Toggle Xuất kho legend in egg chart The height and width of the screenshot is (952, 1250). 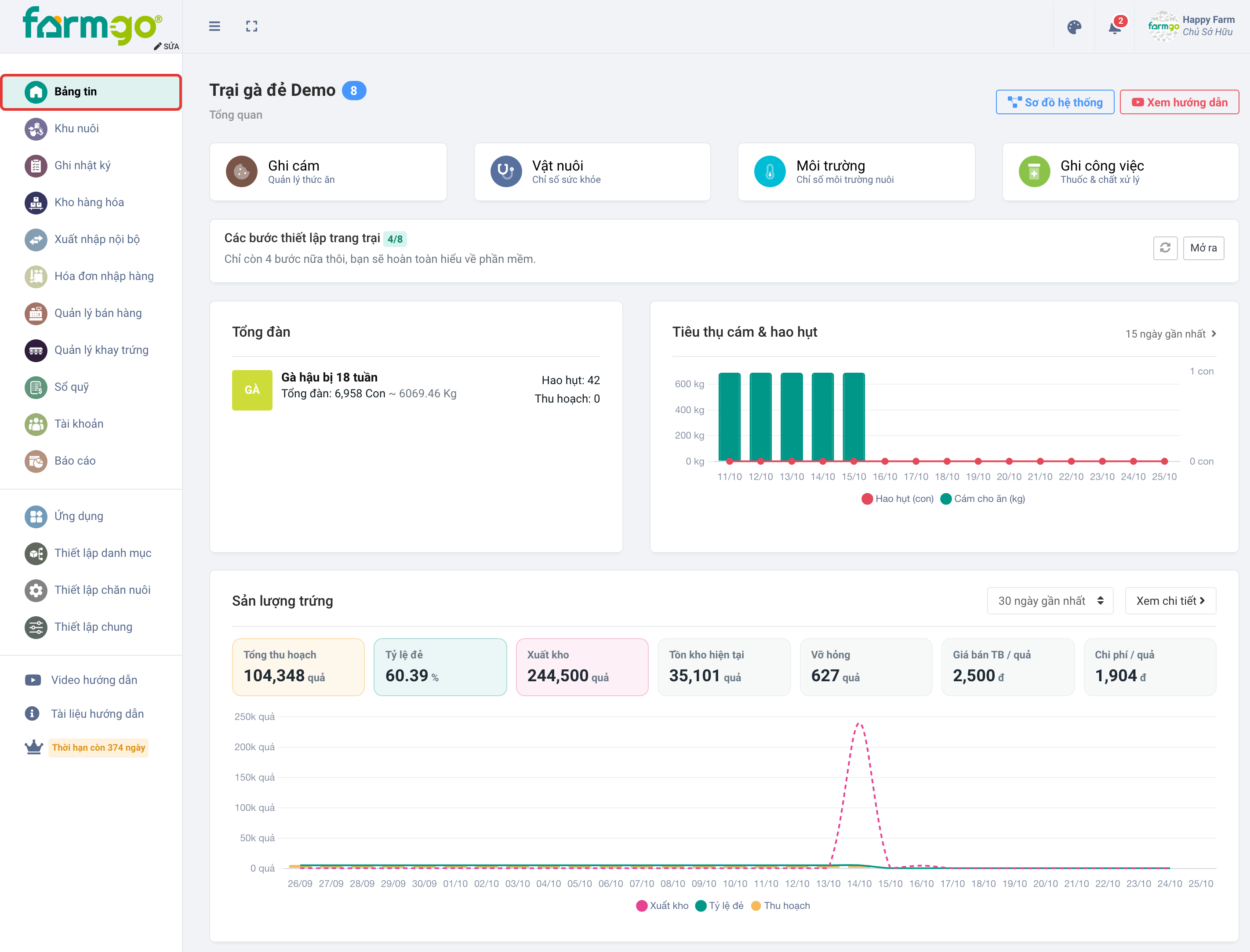[x=662, y=905]
